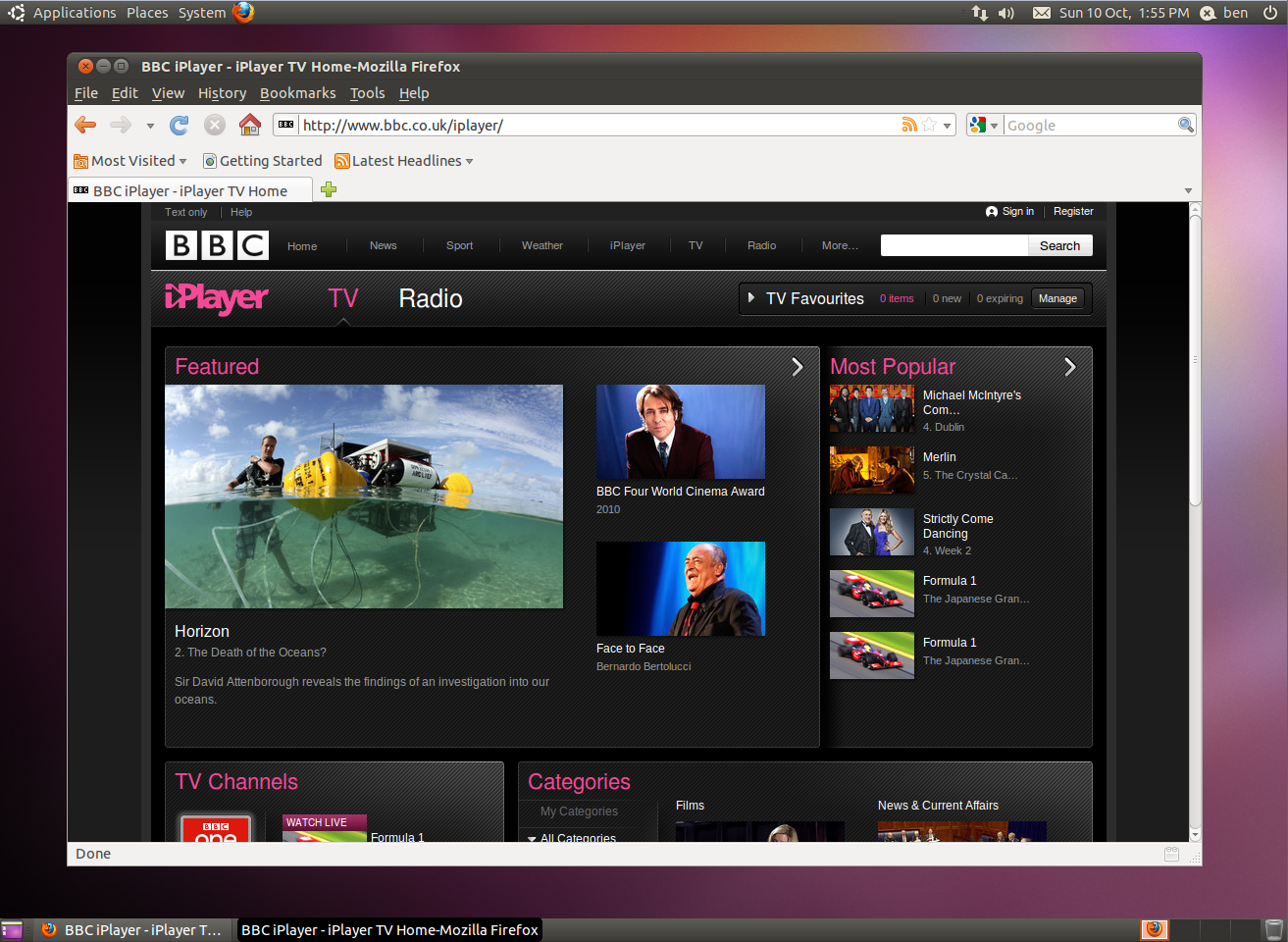Viewport: 1288px width, 942px height.
Task: Open a new tab with the plus icon
Action: pyautogui.click(x=329, y=189)
